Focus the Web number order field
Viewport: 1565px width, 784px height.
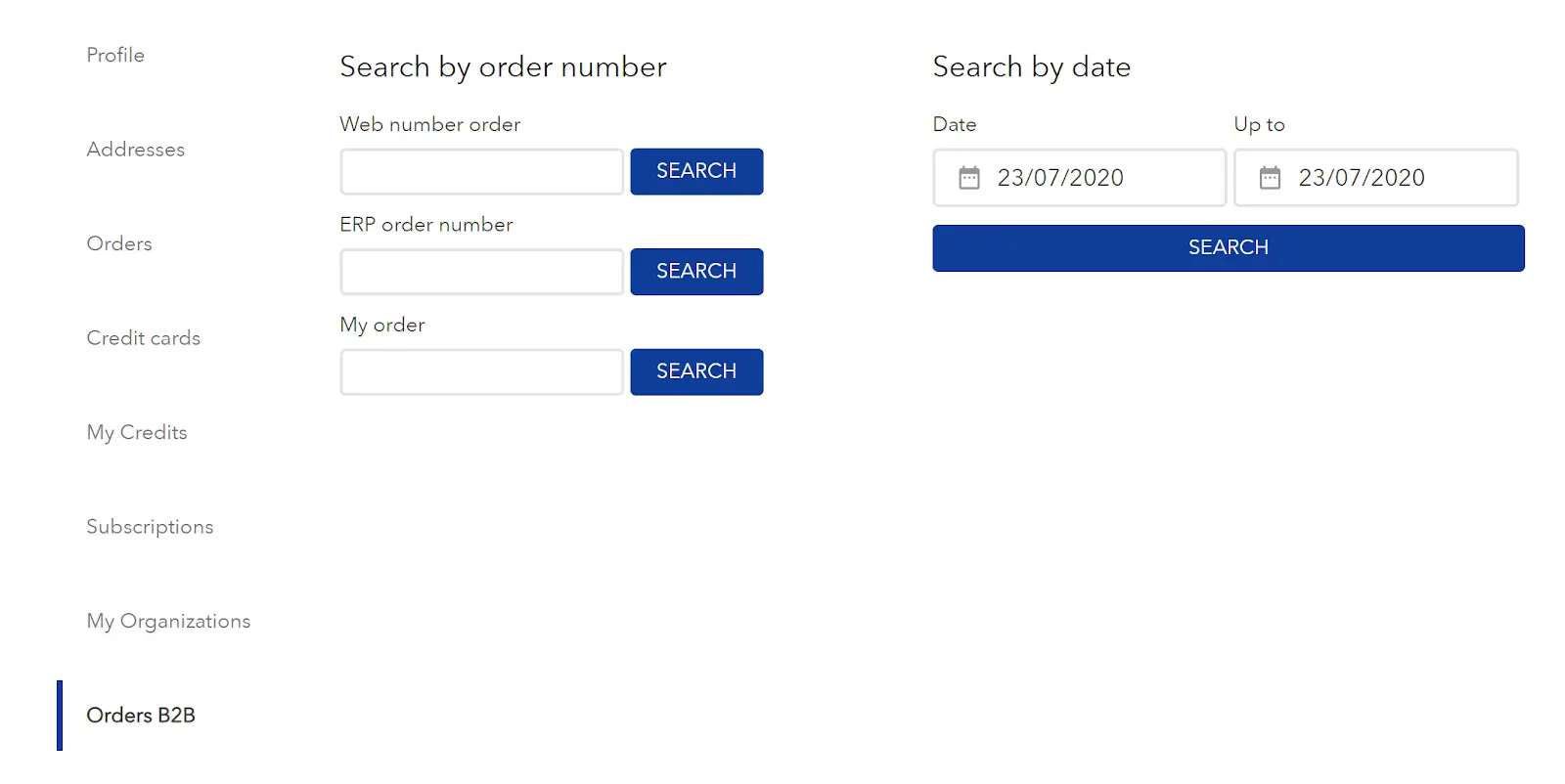pyautogui.click(x=481, y=172)
